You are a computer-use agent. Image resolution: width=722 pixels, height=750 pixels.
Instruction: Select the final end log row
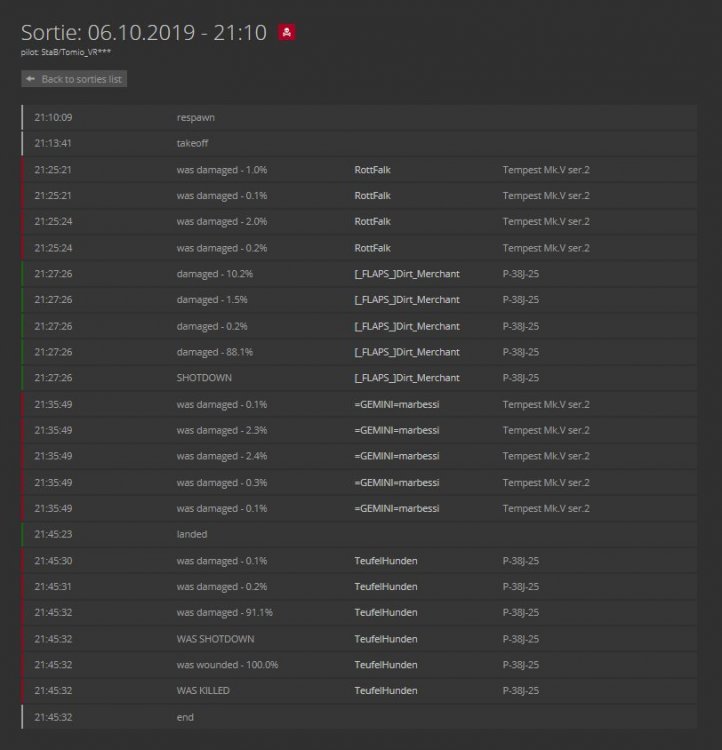[358, 717]
